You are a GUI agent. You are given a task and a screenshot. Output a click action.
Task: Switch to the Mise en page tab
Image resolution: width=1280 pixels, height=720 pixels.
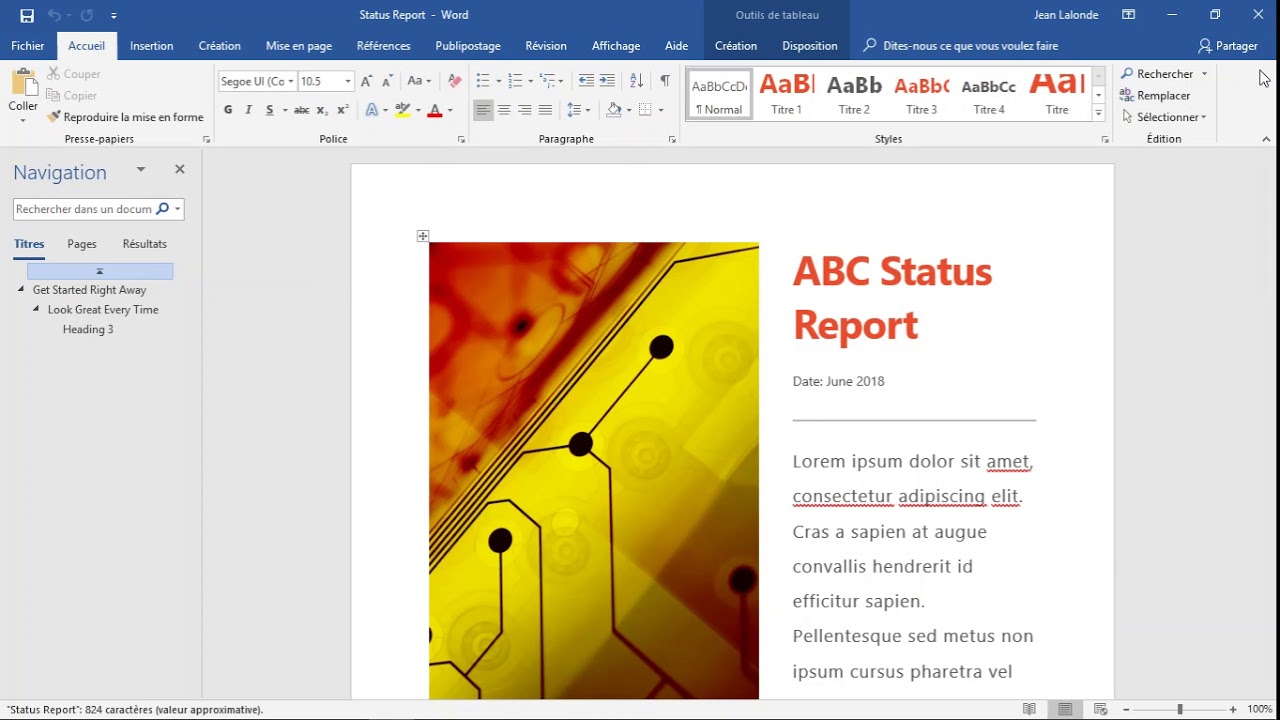click(299, 46)
